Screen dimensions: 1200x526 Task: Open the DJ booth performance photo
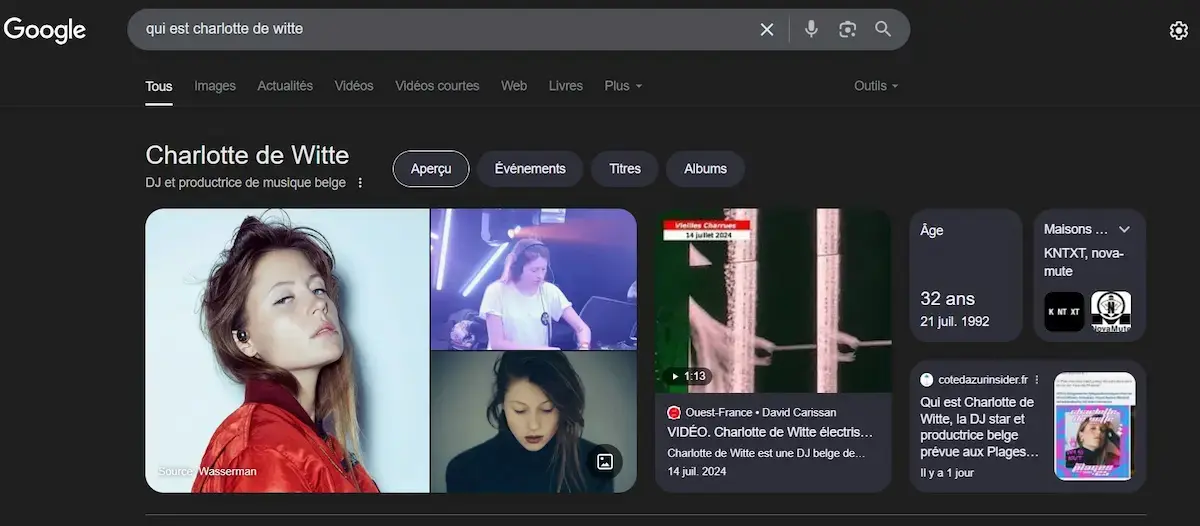click(x=534, y=279)
